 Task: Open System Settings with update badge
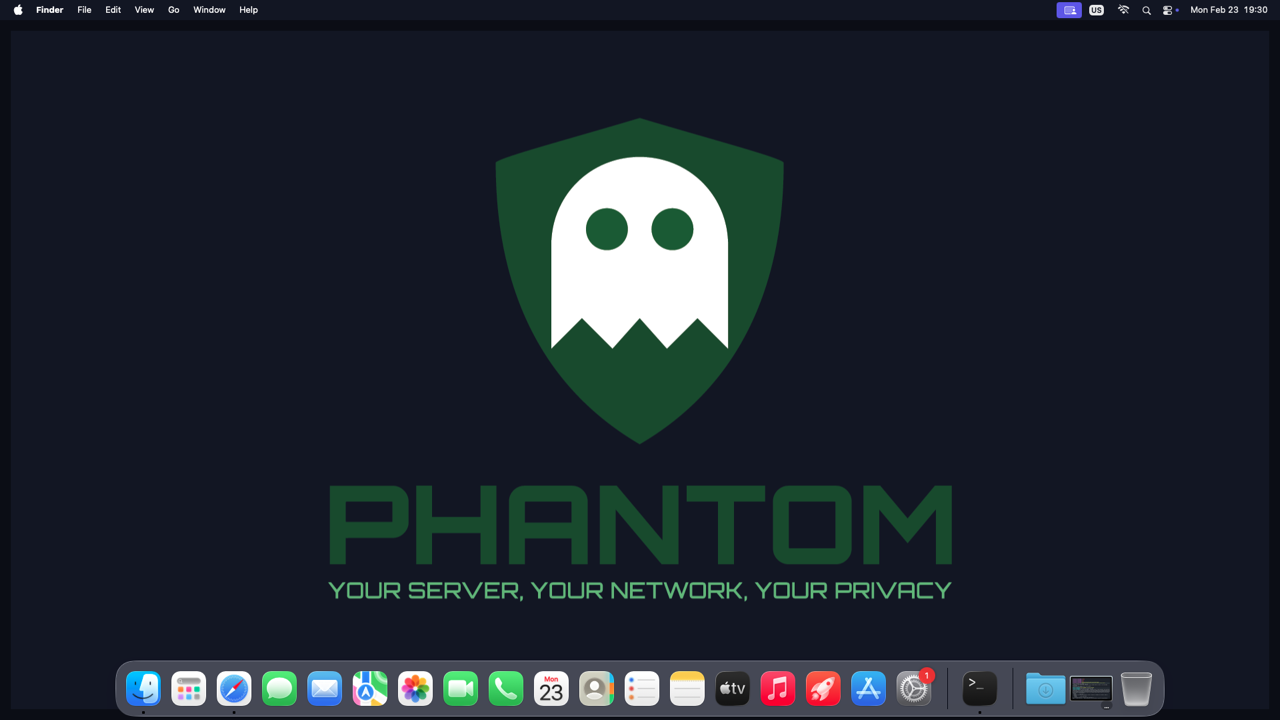click(x=914, y=689)
